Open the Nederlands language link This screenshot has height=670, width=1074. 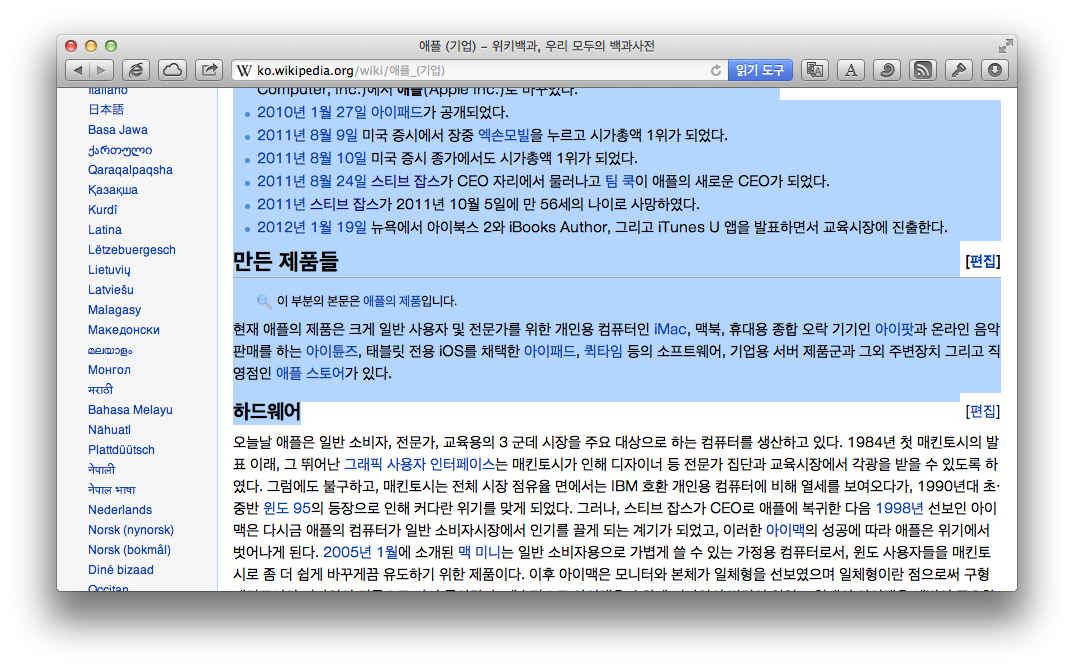[119, 510]
